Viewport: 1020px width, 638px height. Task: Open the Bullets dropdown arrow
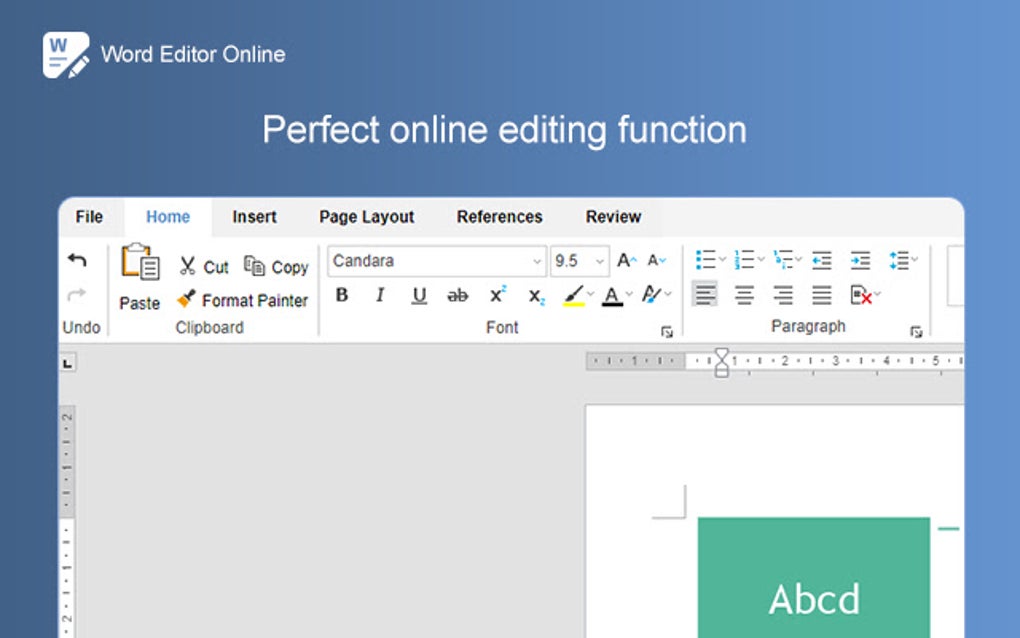pos(722,259)
